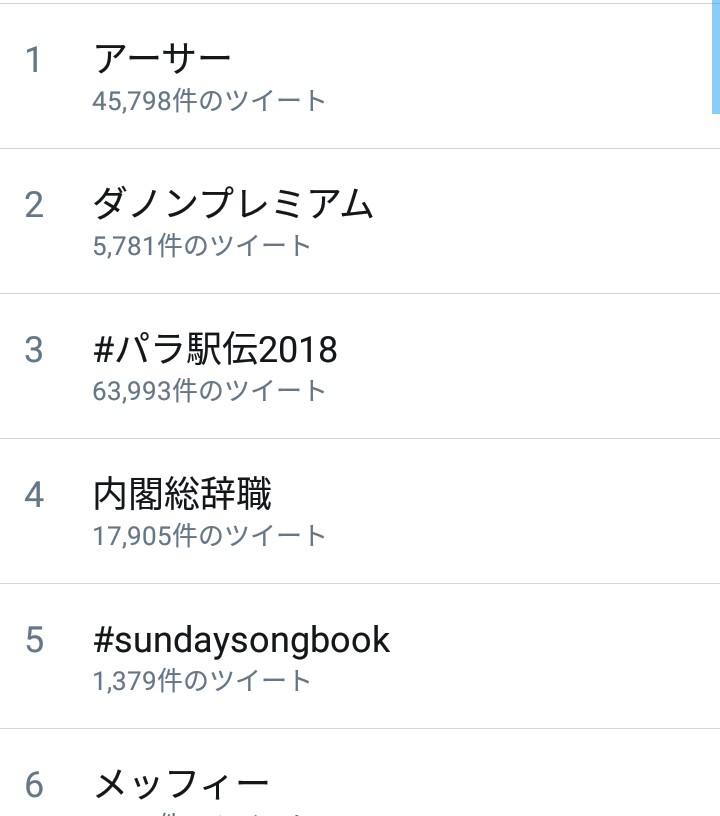Tap the メッフィー trend entry
720x816 pixels.
(181, 784)
